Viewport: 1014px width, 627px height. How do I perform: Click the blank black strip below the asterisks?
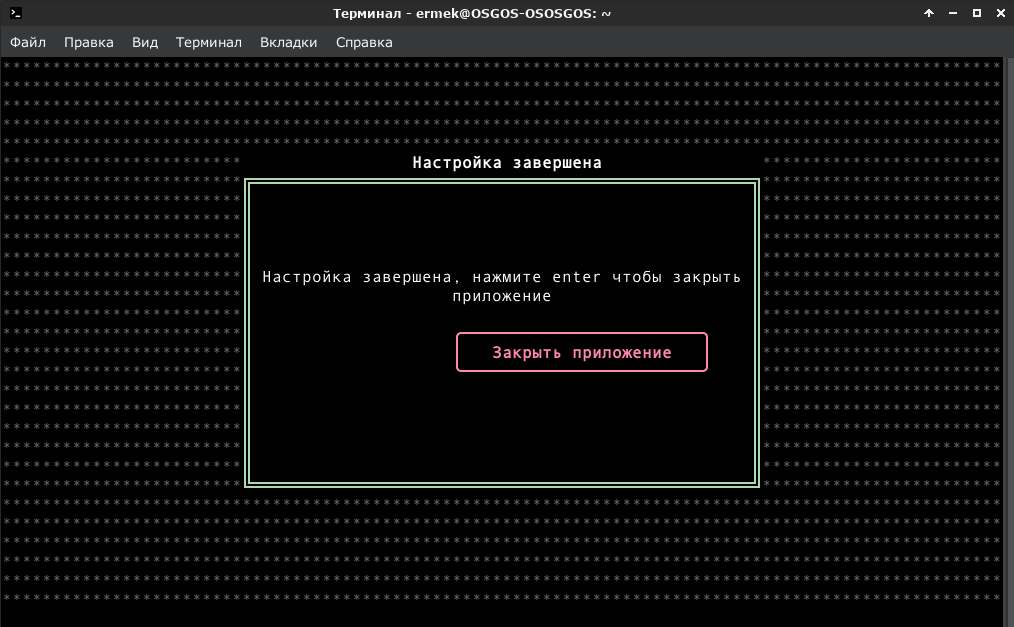502,615
